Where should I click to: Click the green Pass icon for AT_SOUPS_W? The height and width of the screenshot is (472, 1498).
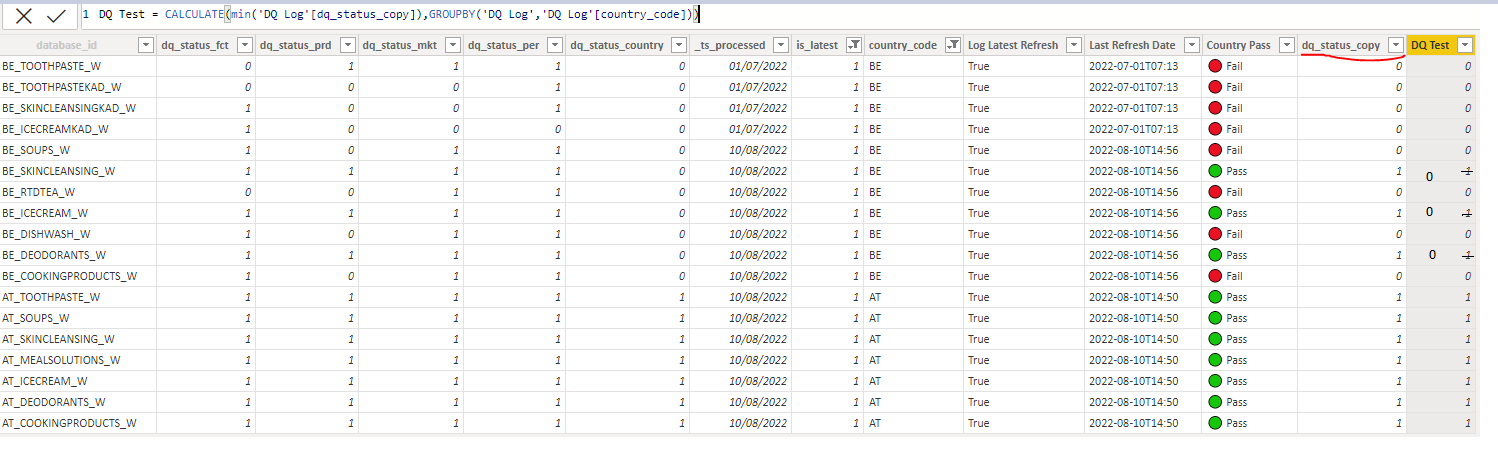(1215, 318)
